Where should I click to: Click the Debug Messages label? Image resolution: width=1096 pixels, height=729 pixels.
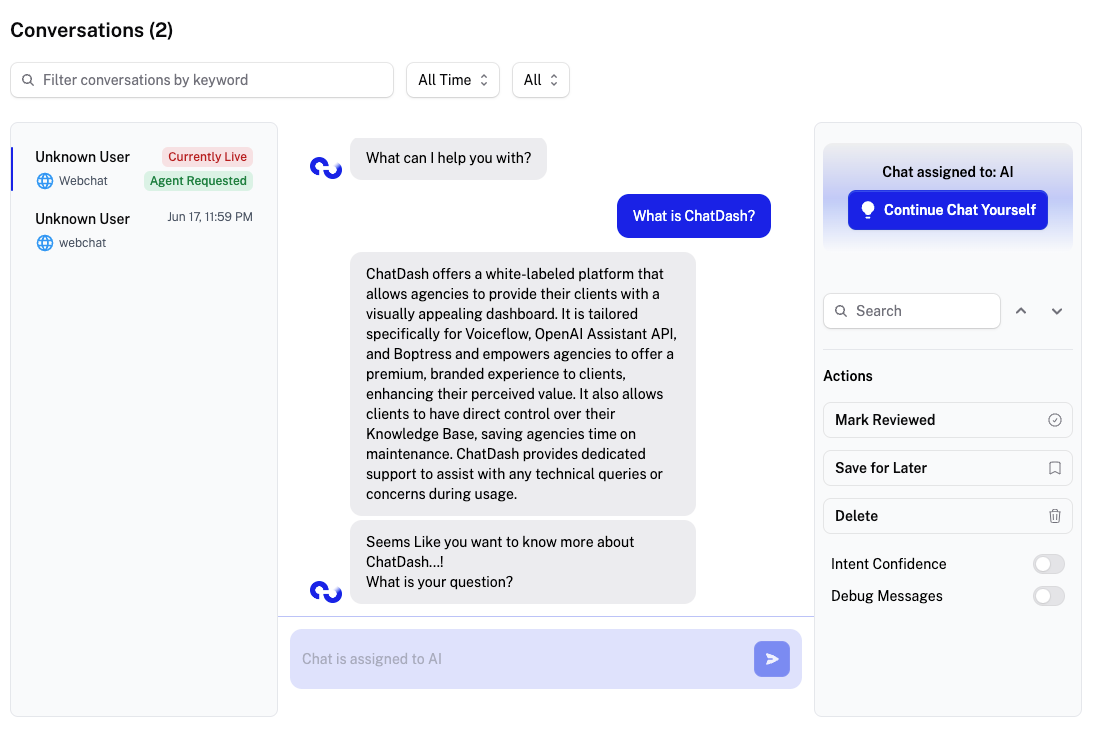click(x=887, y=596)
